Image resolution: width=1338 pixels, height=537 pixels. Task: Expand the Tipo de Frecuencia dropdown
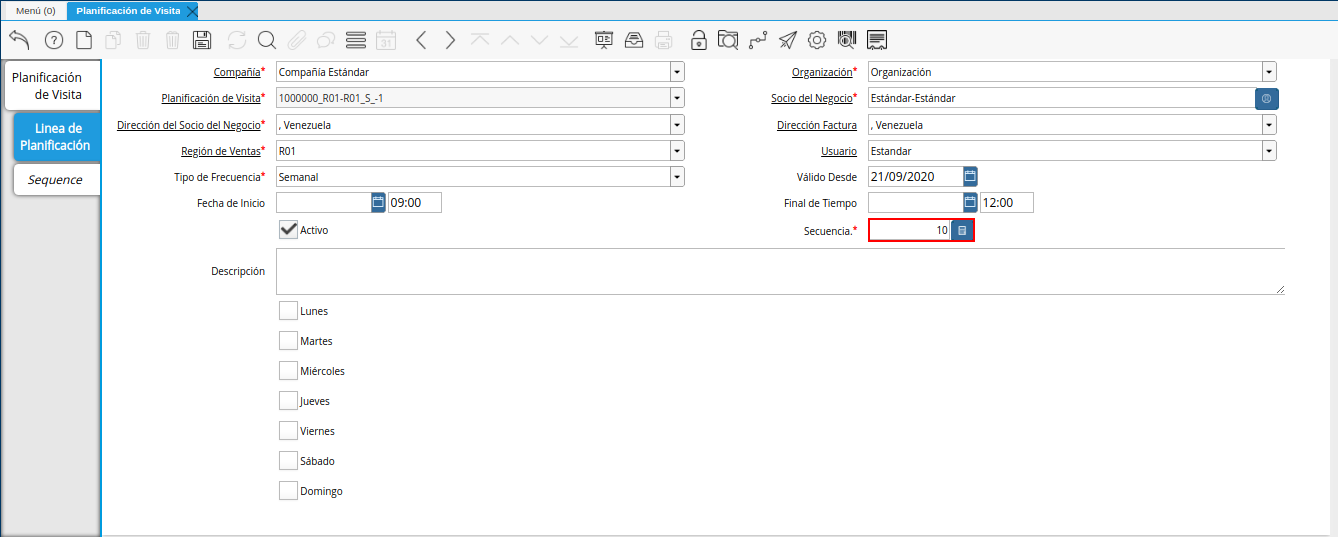pos(677,177)
